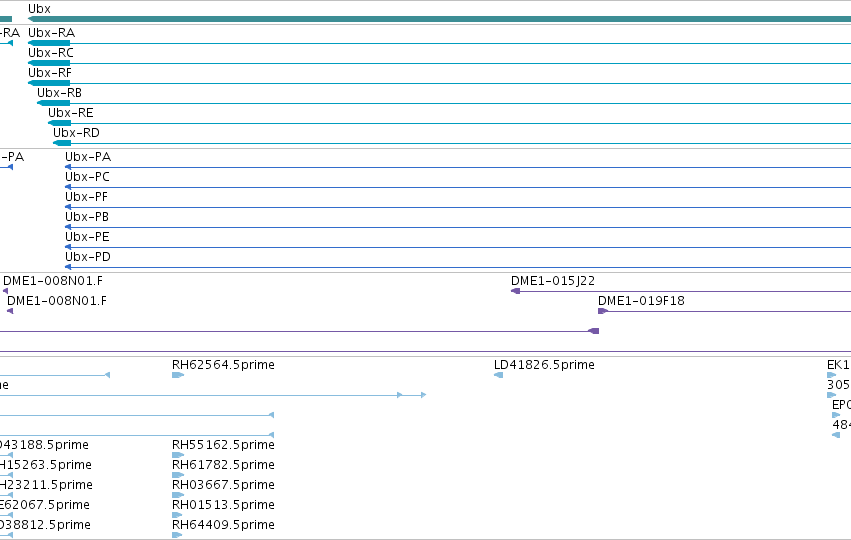Select the RH64409.5prime EST label

[x=223, y=525]
